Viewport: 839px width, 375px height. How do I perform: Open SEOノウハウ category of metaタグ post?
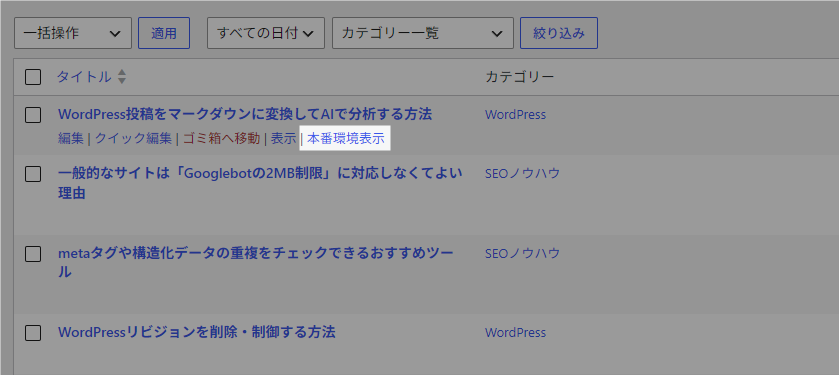[x=522, y=253]
